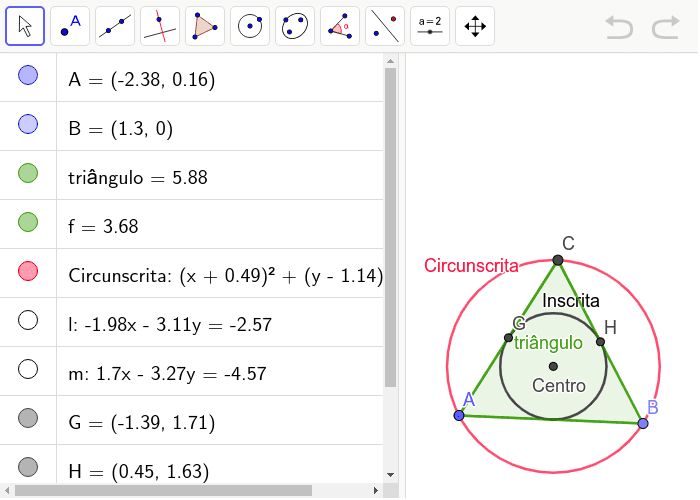
Task: Show the hidden line l
Action: tap(28, 320)
